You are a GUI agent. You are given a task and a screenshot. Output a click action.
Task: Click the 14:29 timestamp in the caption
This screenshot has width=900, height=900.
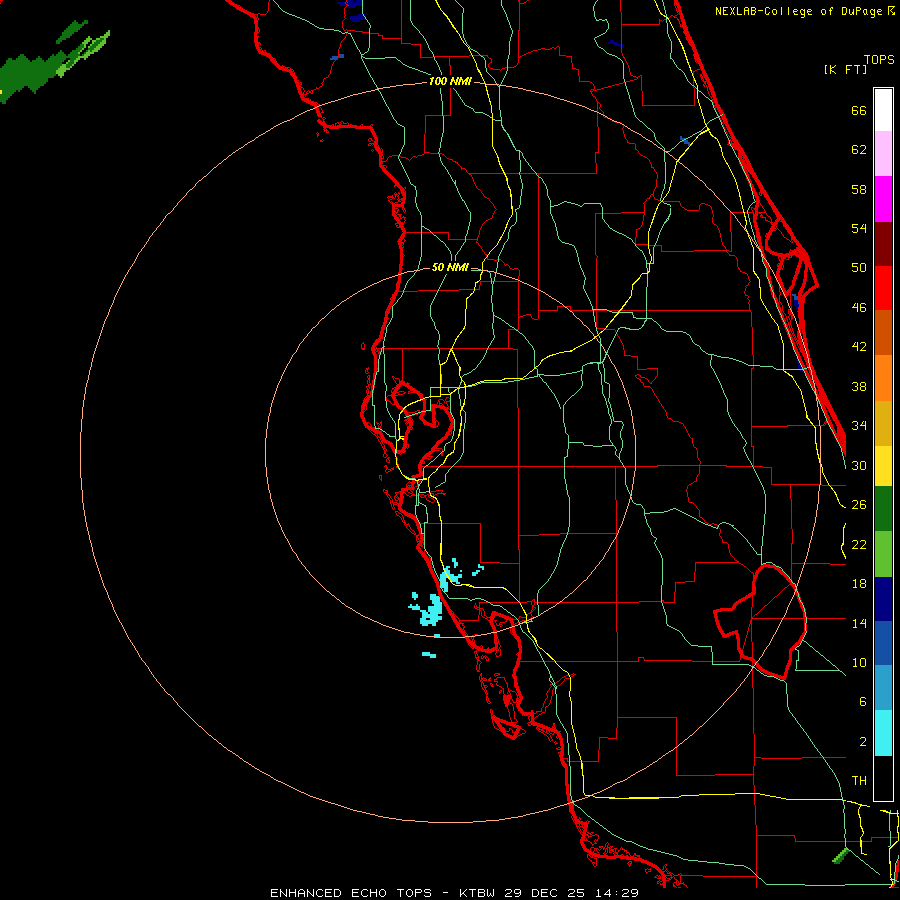pos(616,893)
